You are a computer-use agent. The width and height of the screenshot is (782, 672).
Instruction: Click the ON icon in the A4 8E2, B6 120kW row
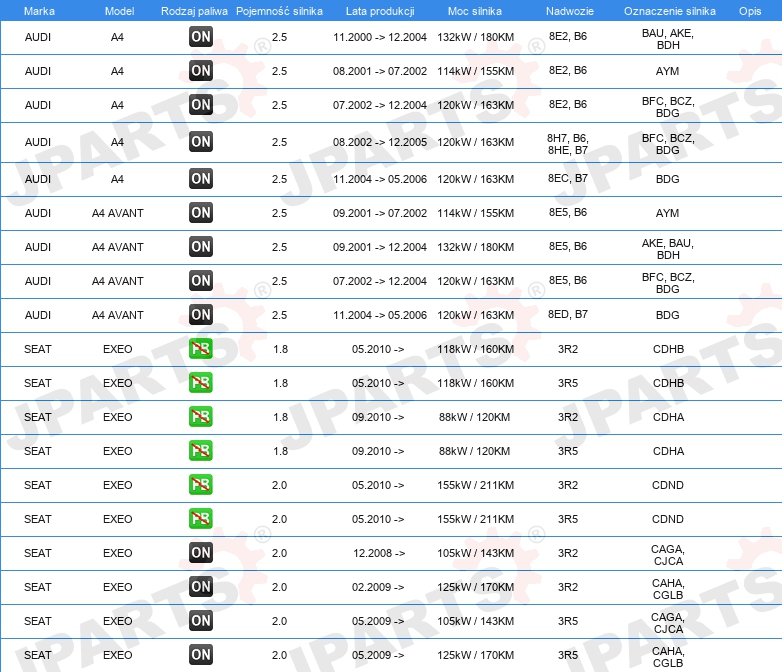(x=201, y=104)
